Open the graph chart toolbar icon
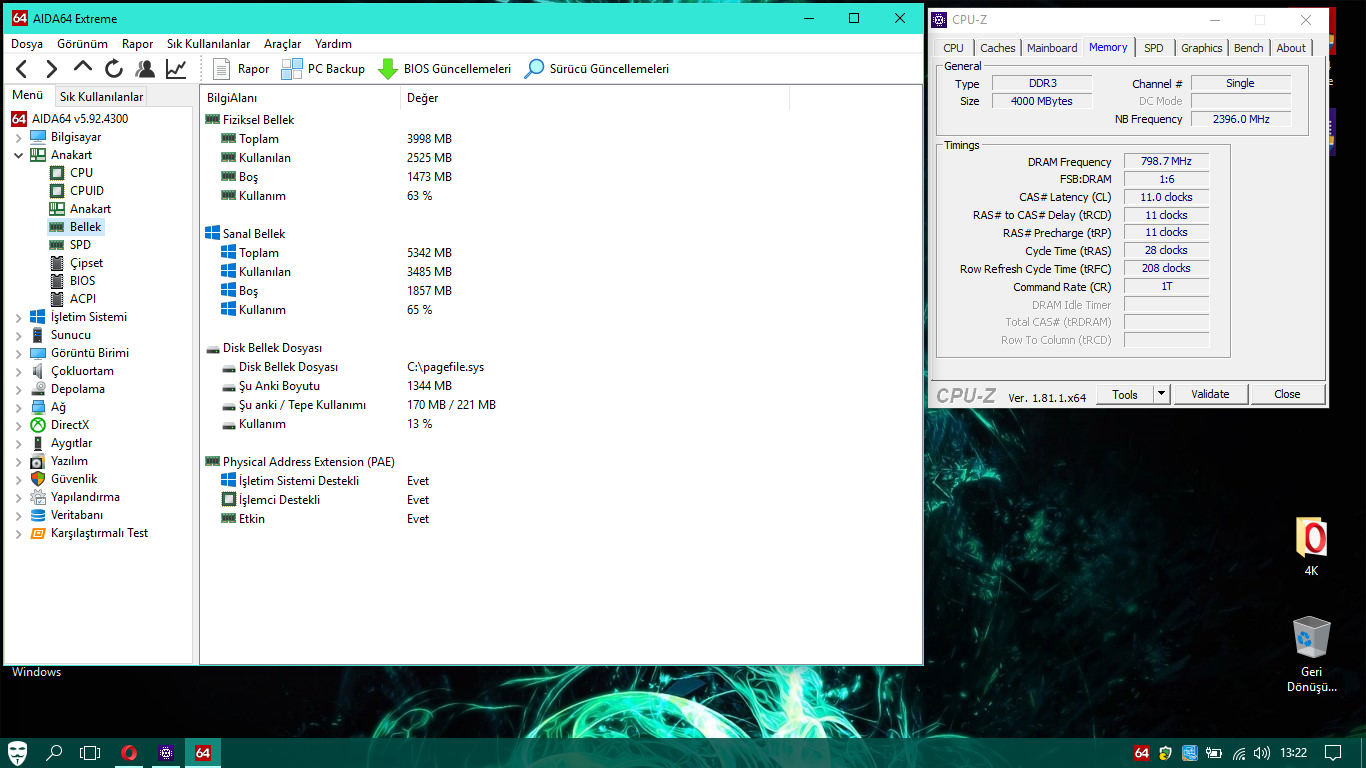The image size is (1366, 768). pyautogui.click(x=176, y=69)
